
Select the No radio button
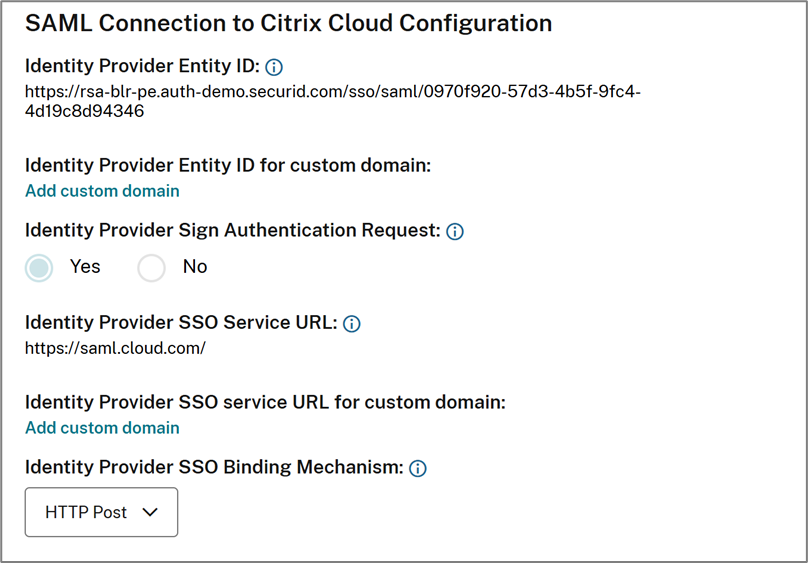[151, 268]
